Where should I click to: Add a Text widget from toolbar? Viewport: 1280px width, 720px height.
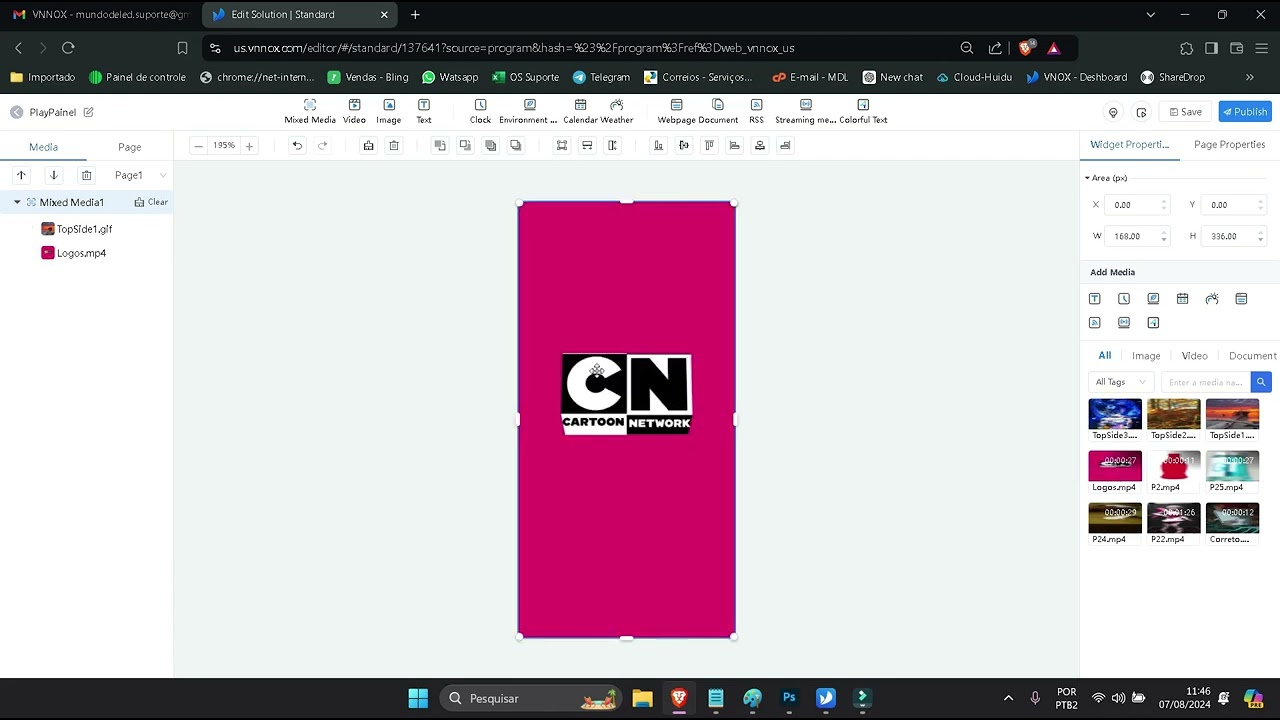(x=424, y=111)
